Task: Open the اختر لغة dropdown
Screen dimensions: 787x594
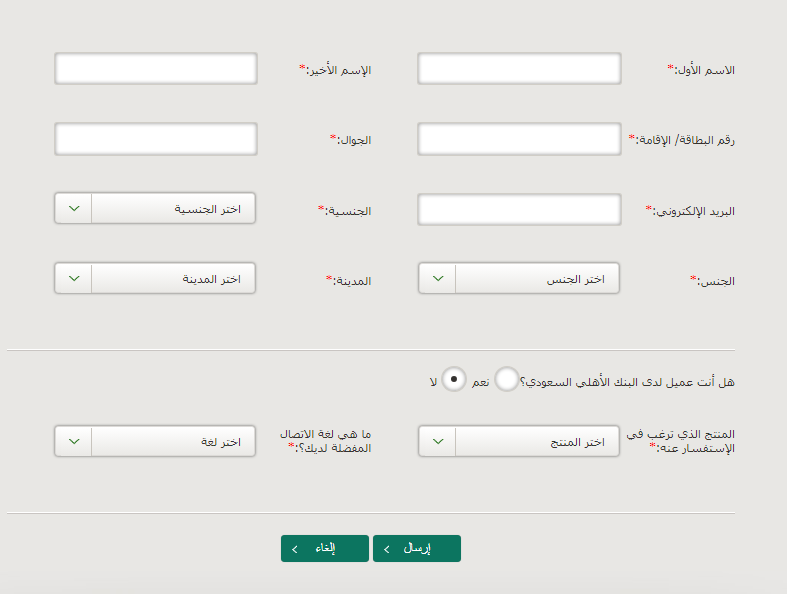Action: [155, 441]
